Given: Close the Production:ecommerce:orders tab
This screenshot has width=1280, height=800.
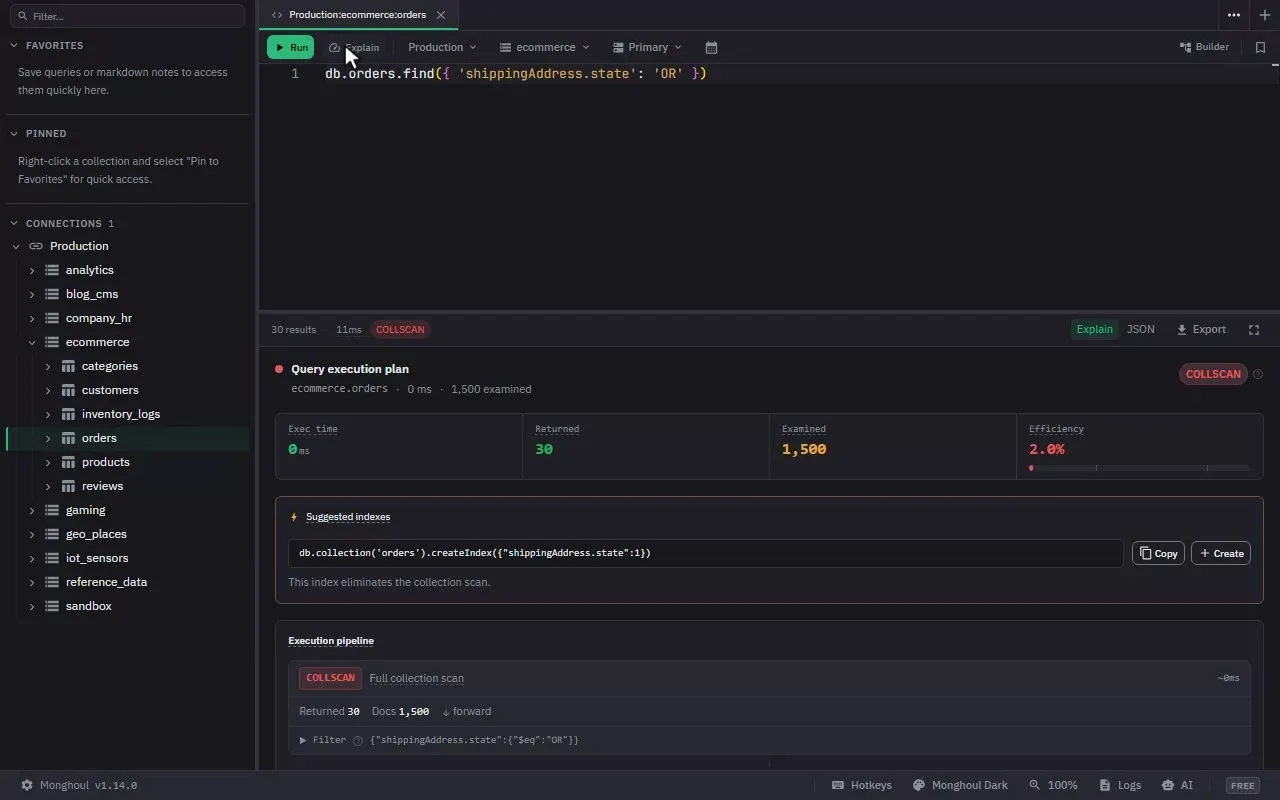Looking at the screenshot, I should click(x=441, y=15).
